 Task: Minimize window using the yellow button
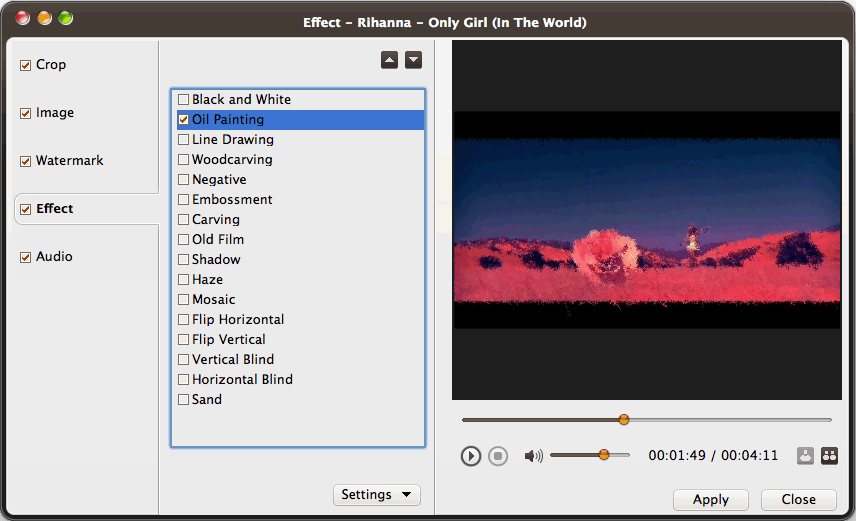click(44, 18)
